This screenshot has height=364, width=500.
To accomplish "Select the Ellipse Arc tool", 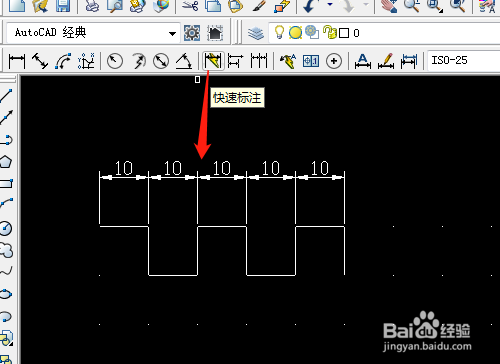I will click(x=7, y=316).
